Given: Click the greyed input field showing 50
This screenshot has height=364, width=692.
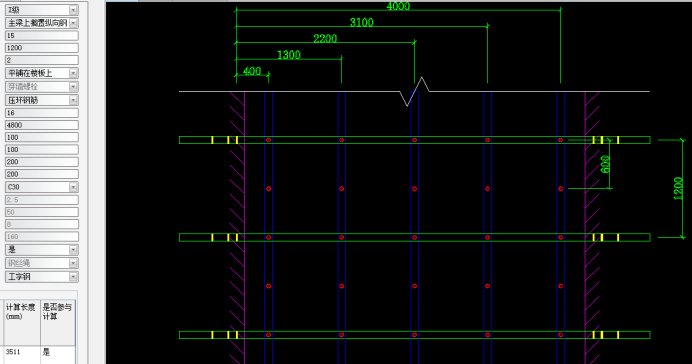Looking at the screenshot, I should coord(42,212).
